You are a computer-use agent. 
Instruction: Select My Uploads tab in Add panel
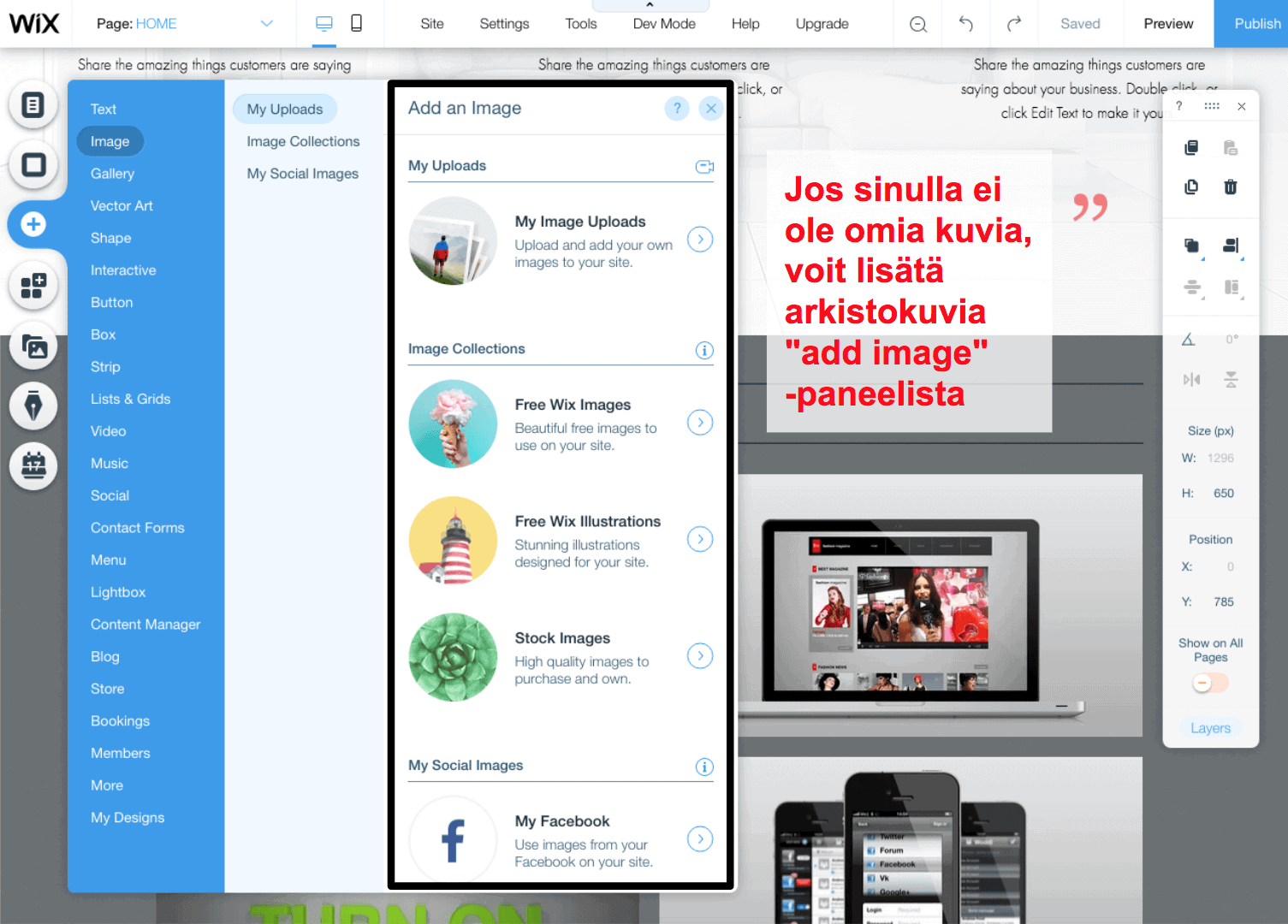point(285,110)
